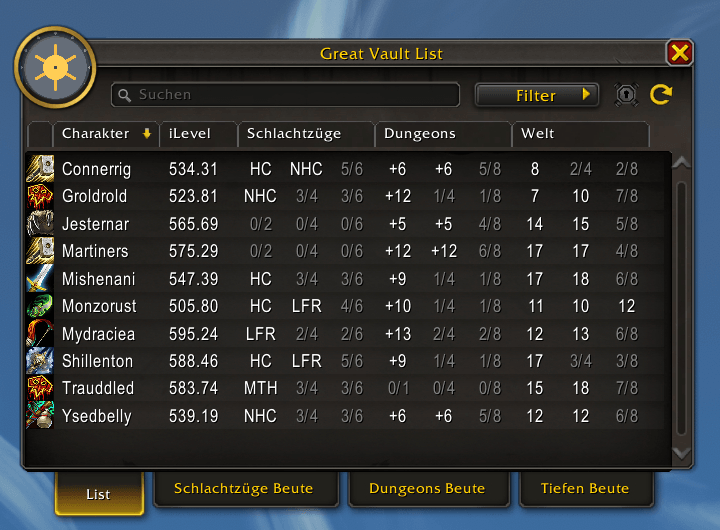
Task: Click the scrollbar up arrow
Action: (x=681, y=163)
